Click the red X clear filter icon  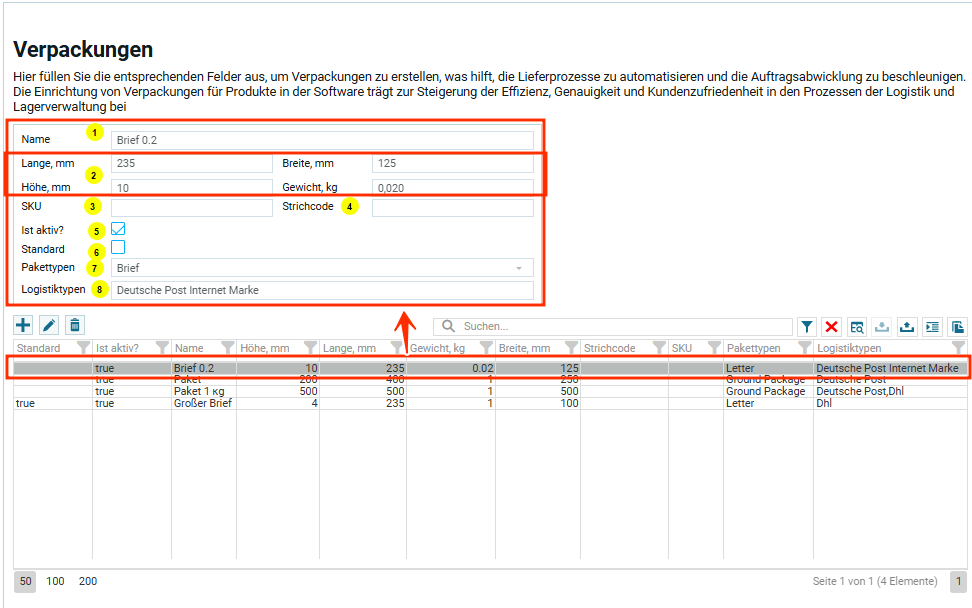832,327
